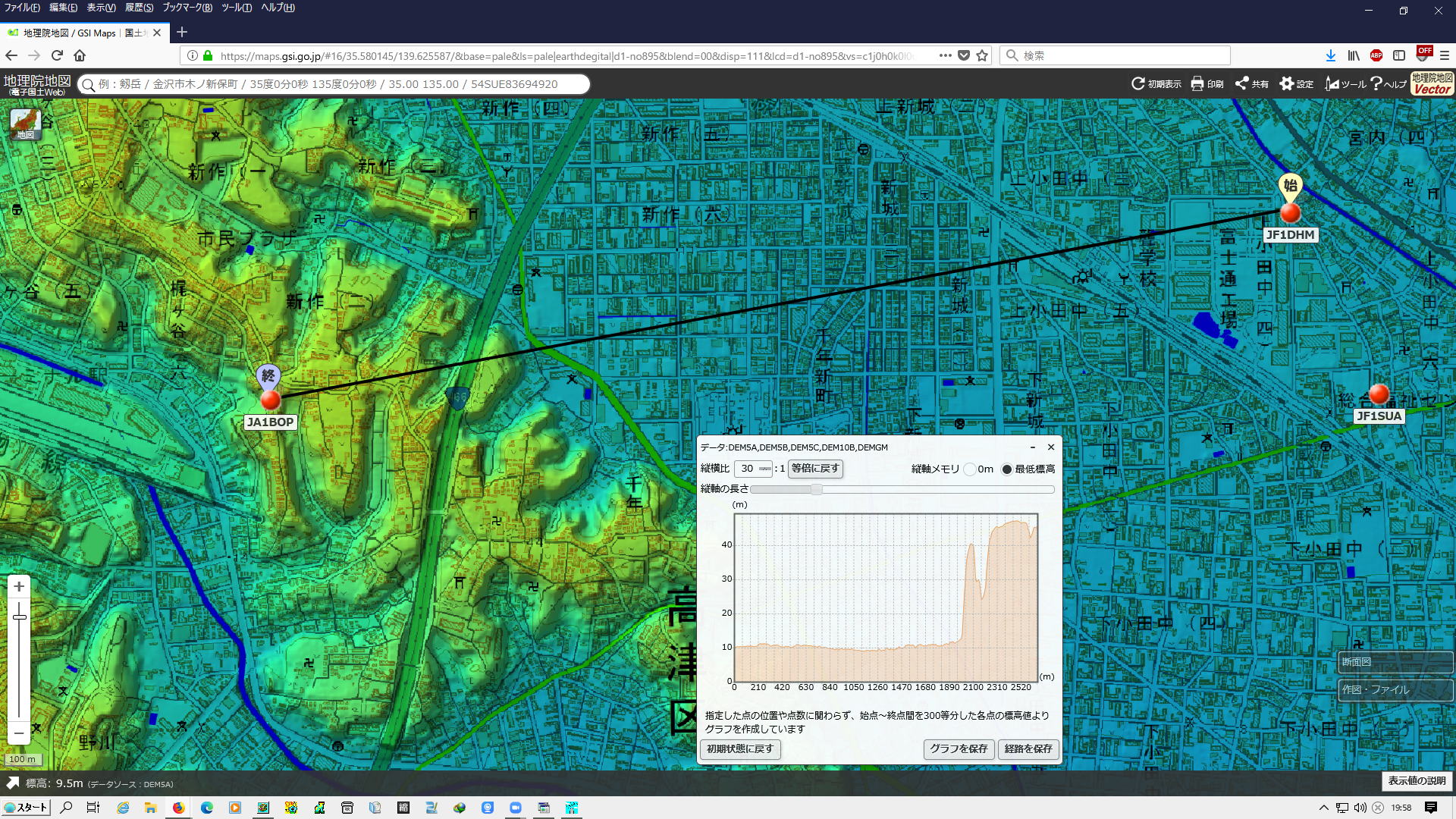Open page actions three-dot menu
The image size is (1456, 819).
(x=945, y=55)
